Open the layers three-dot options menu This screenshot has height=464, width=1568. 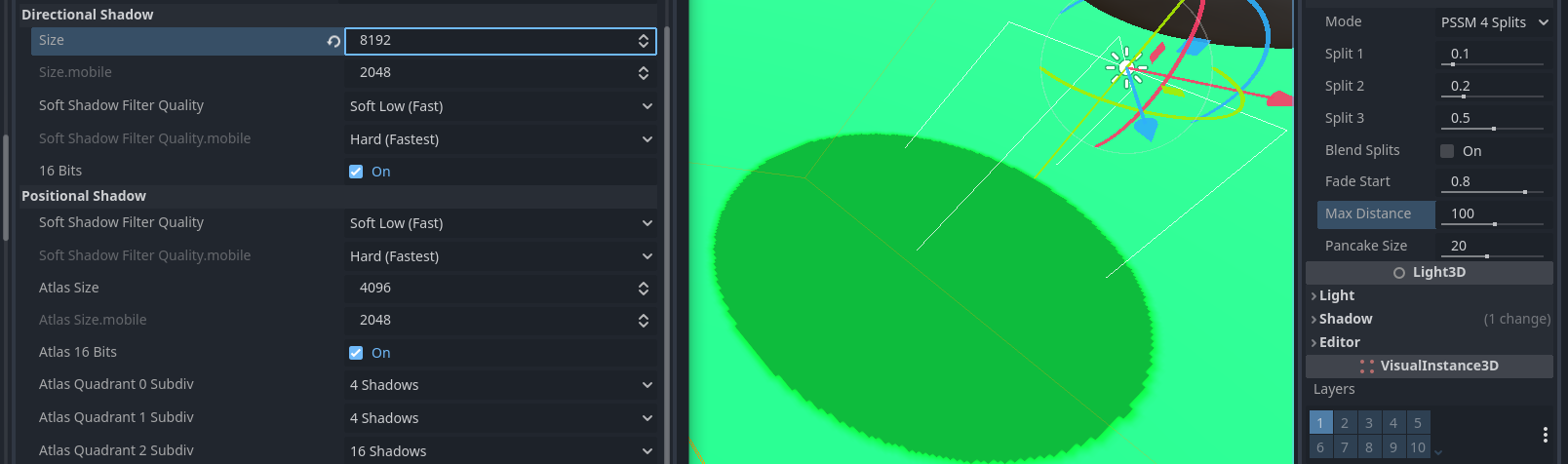[1545, 434]
